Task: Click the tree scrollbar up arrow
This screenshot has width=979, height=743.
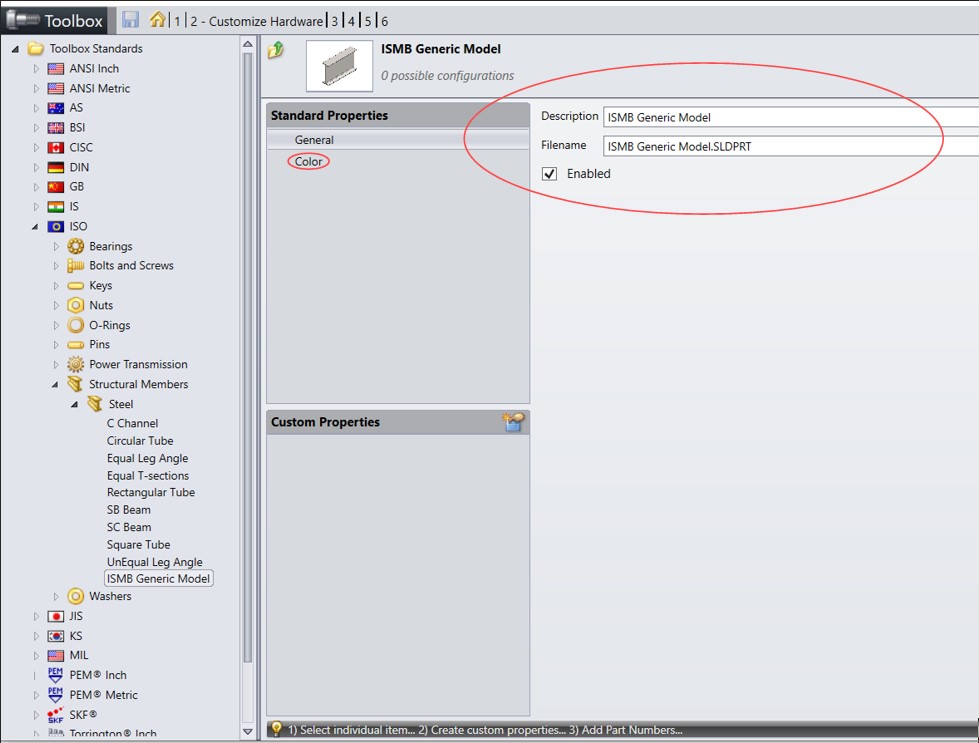Action: (248, 44)
